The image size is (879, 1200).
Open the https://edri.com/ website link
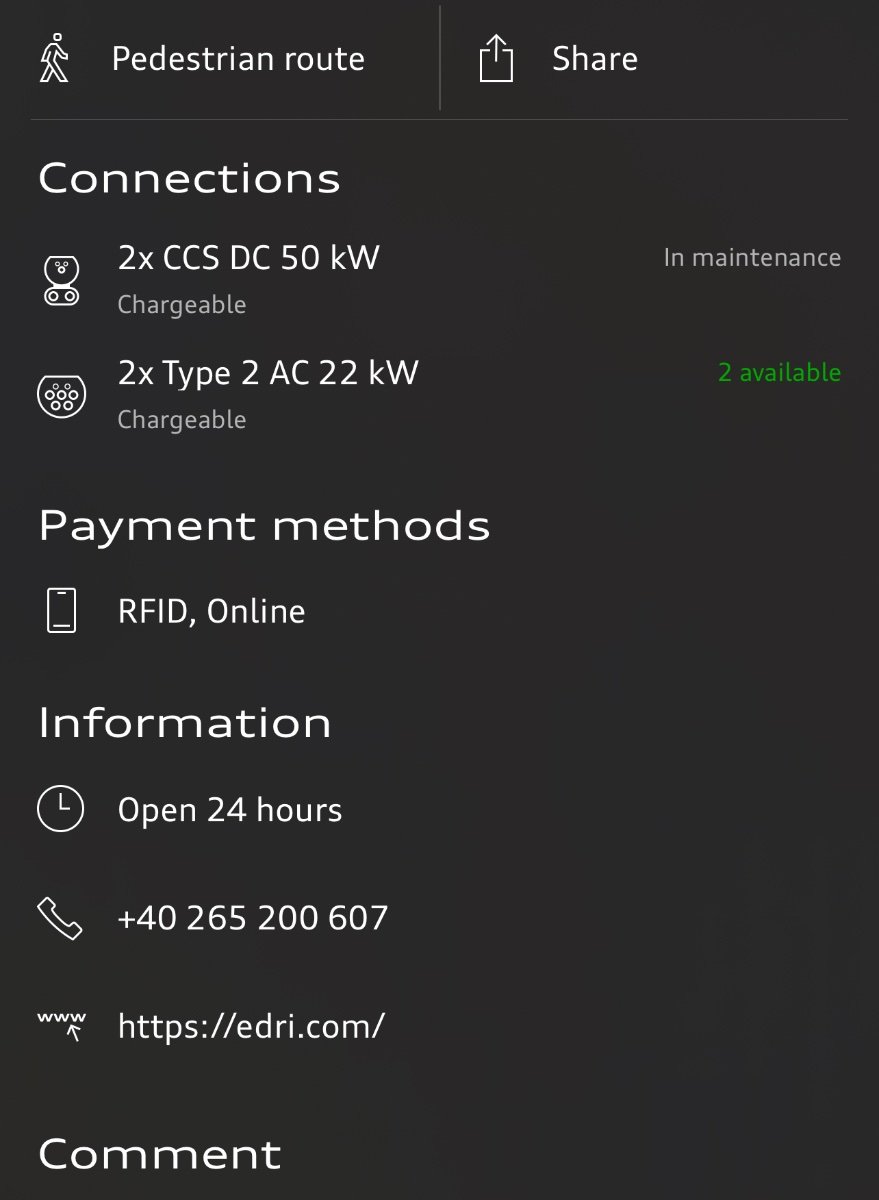[251, 1026]
